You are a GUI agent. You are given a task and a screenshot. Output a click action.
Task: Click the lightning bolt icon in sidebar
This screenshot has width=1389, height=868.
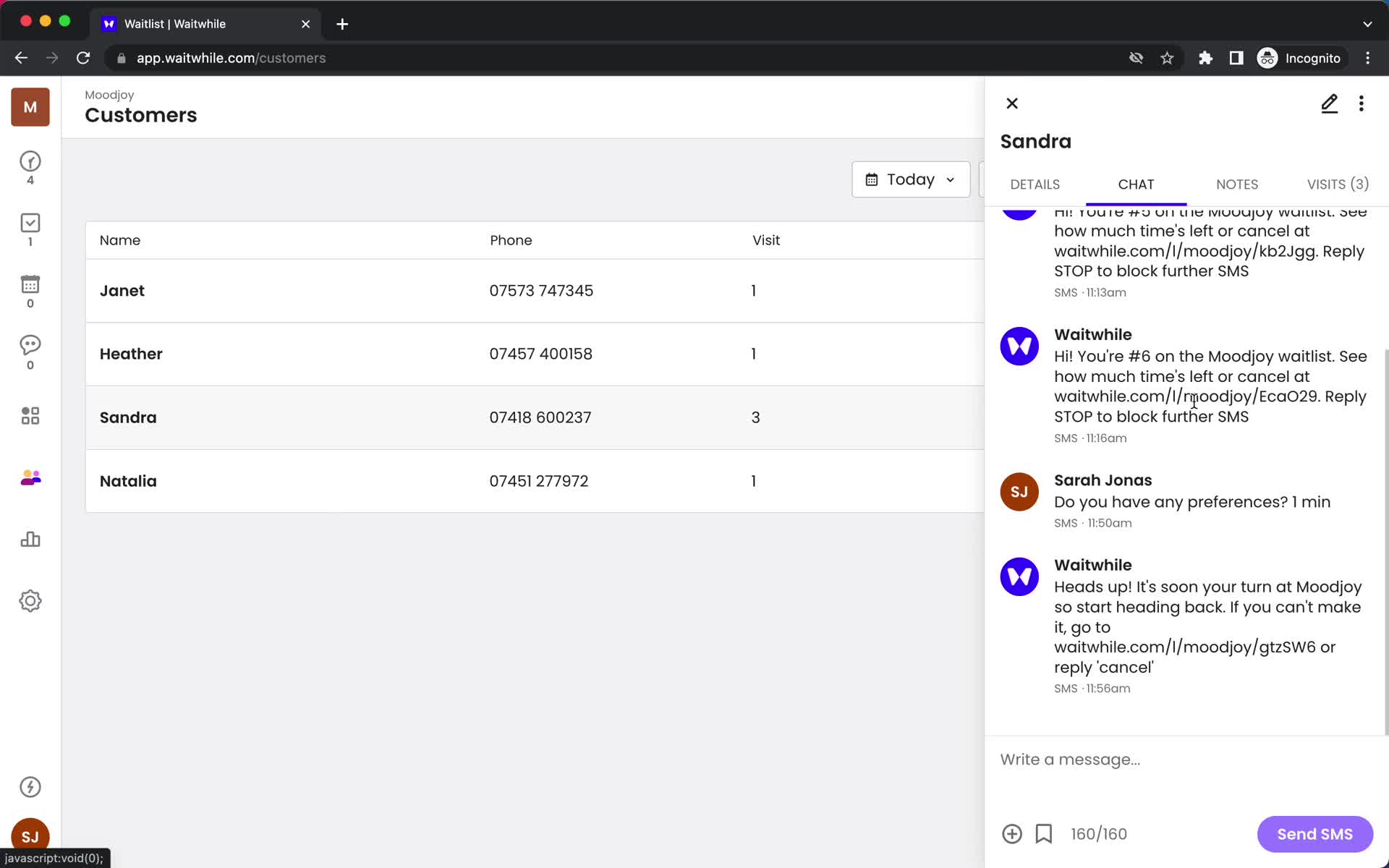pyautogui.click(x=30, y=787)
